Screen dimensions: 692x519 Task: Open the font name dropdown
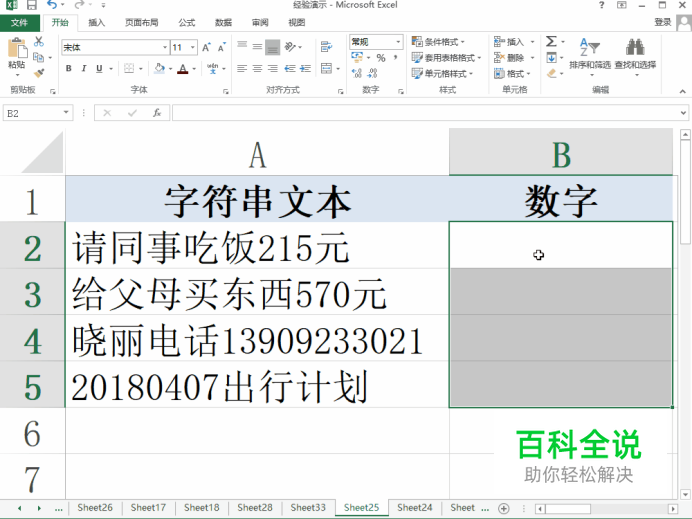coord(165,47)
